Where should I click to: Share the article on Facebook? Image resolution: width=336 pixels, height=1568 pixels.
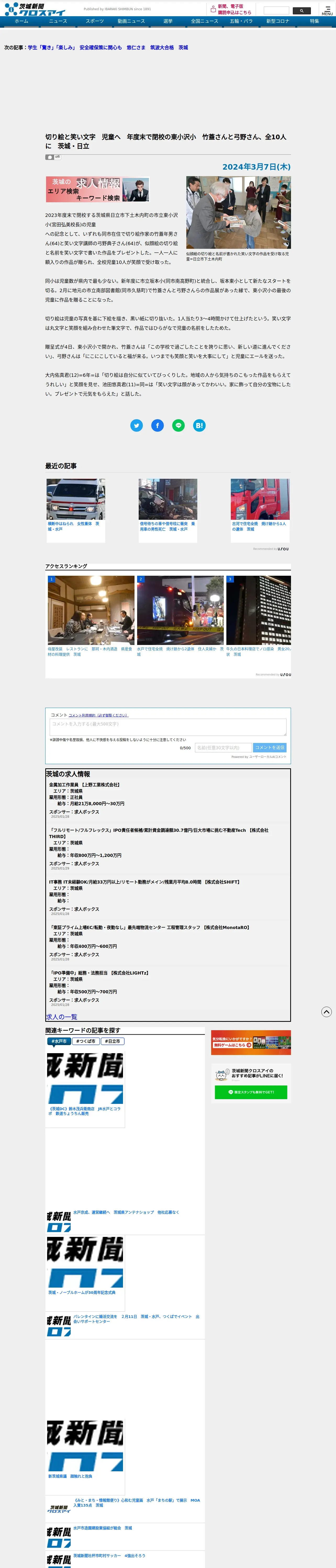coord(157,425)
